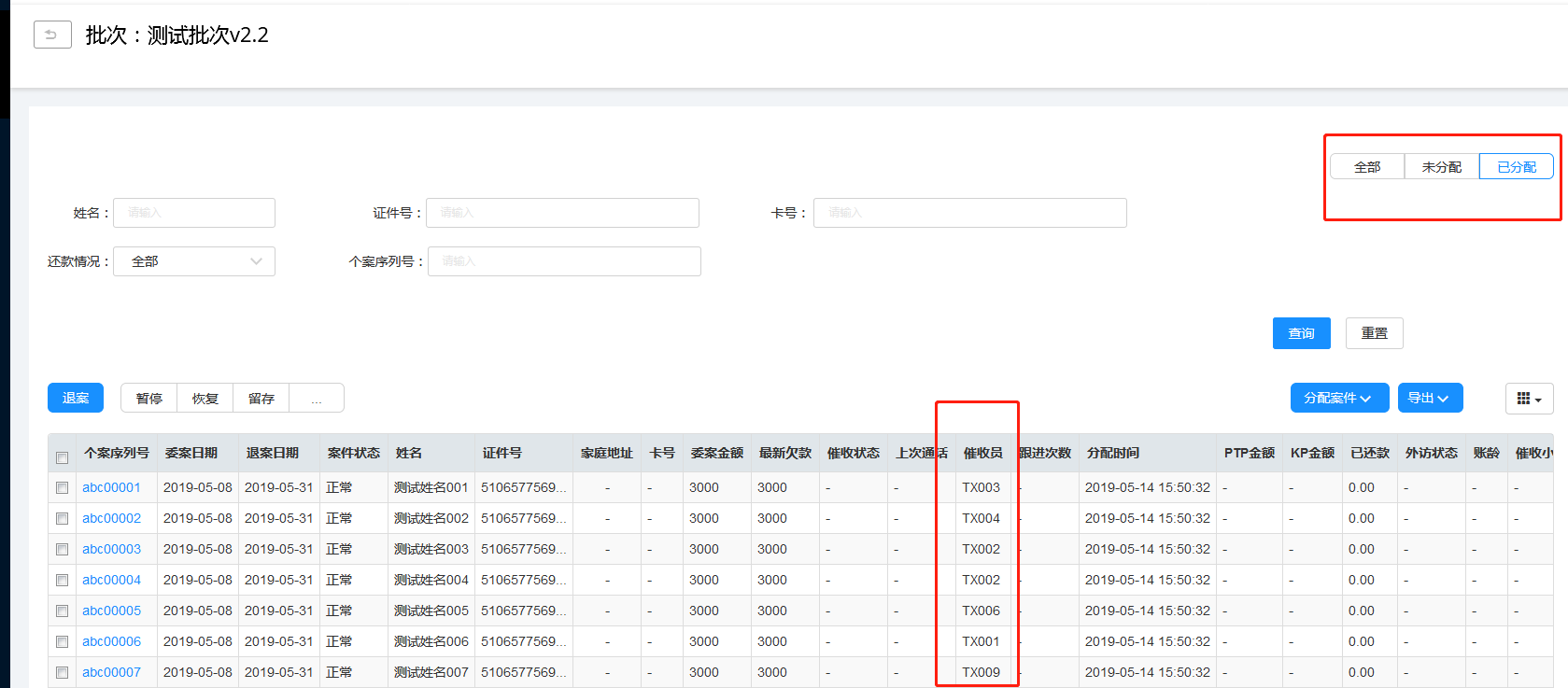This screenshot has height=688, width=1568.
Task: Click the blue 退案 button
Action: [76, 398]
